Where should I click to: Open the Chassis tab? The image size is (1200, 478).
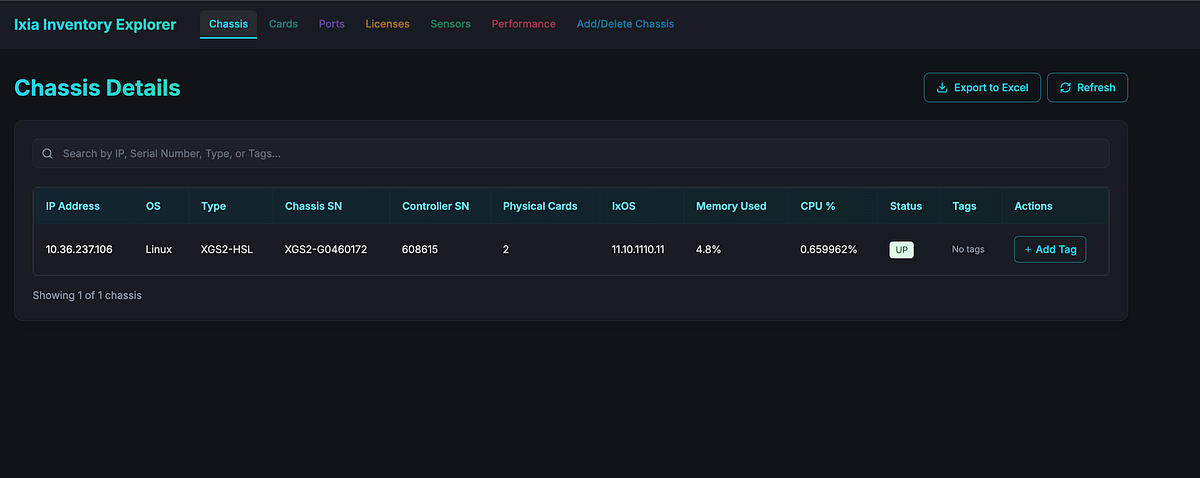point(228,24)
